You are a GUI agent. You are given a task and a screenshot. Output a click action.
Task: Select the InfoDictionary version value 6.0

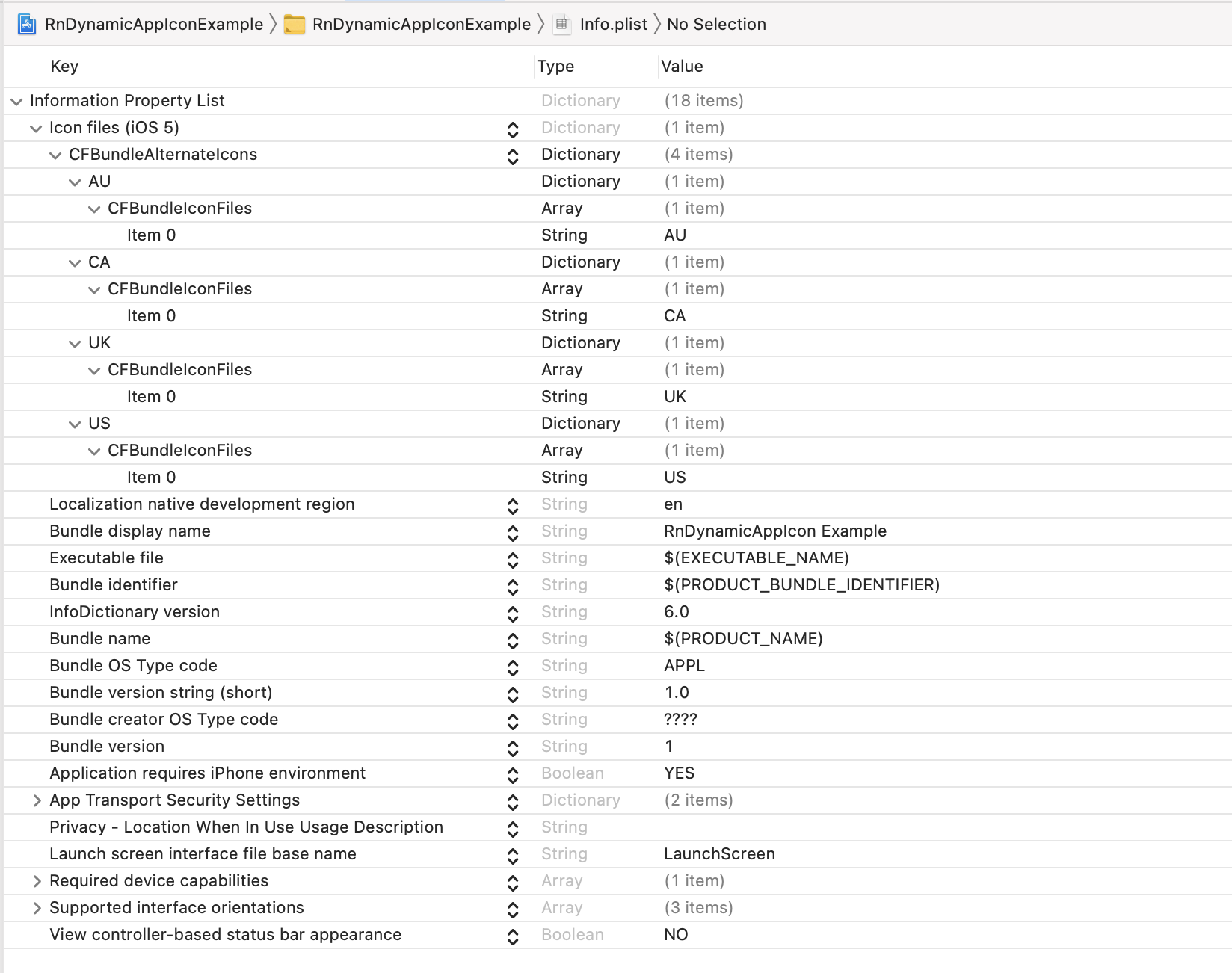pos(677,612)
